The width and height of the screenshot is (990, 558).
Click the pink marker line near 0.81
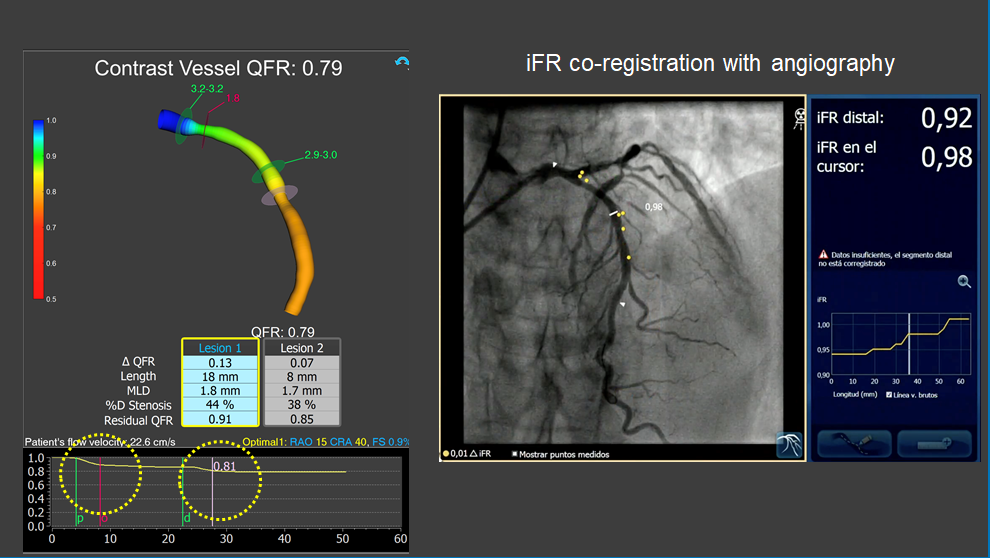coord(213,495)
